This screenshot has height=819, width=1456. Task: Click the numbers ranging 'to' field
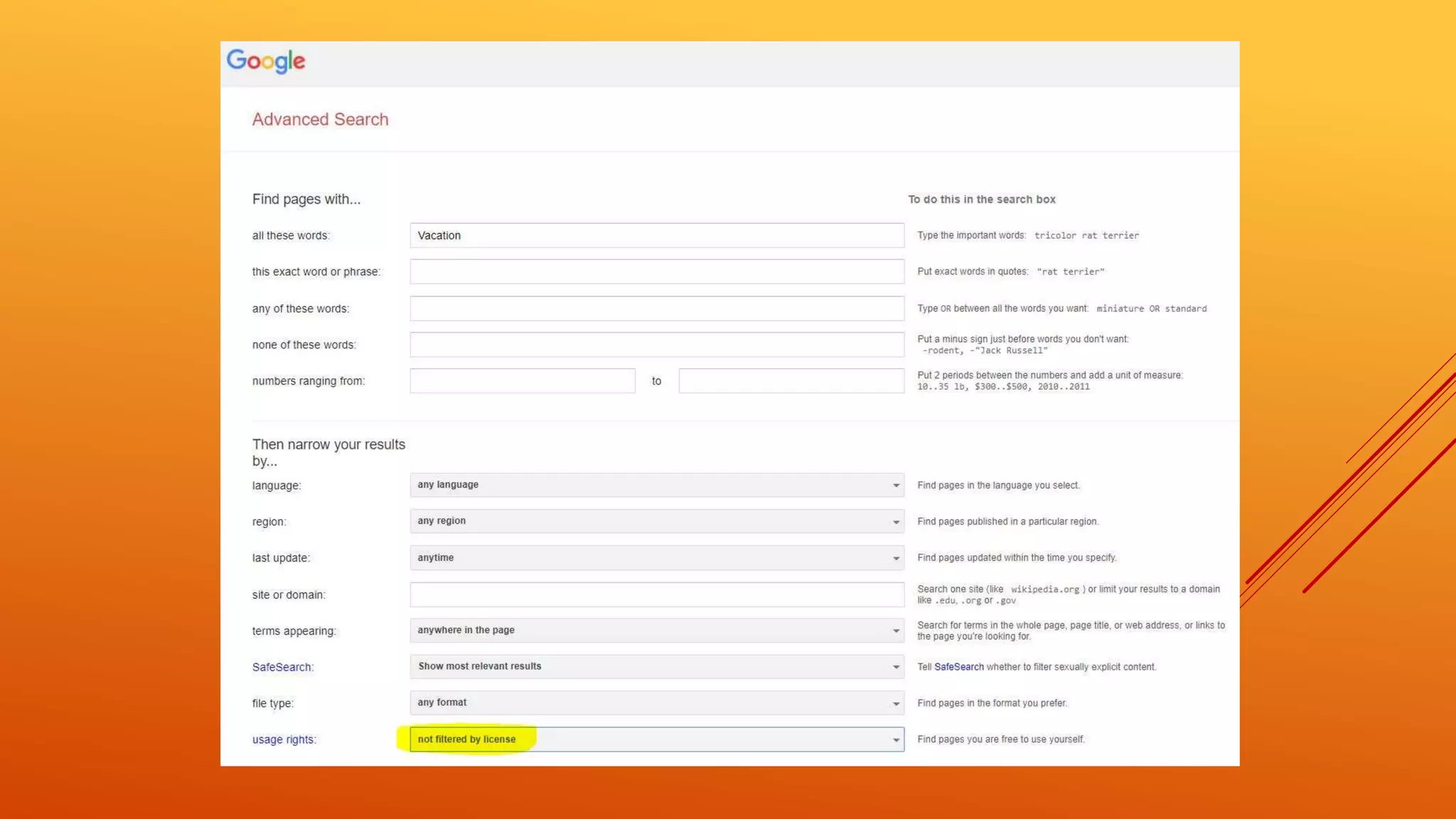tap(791, 381)
